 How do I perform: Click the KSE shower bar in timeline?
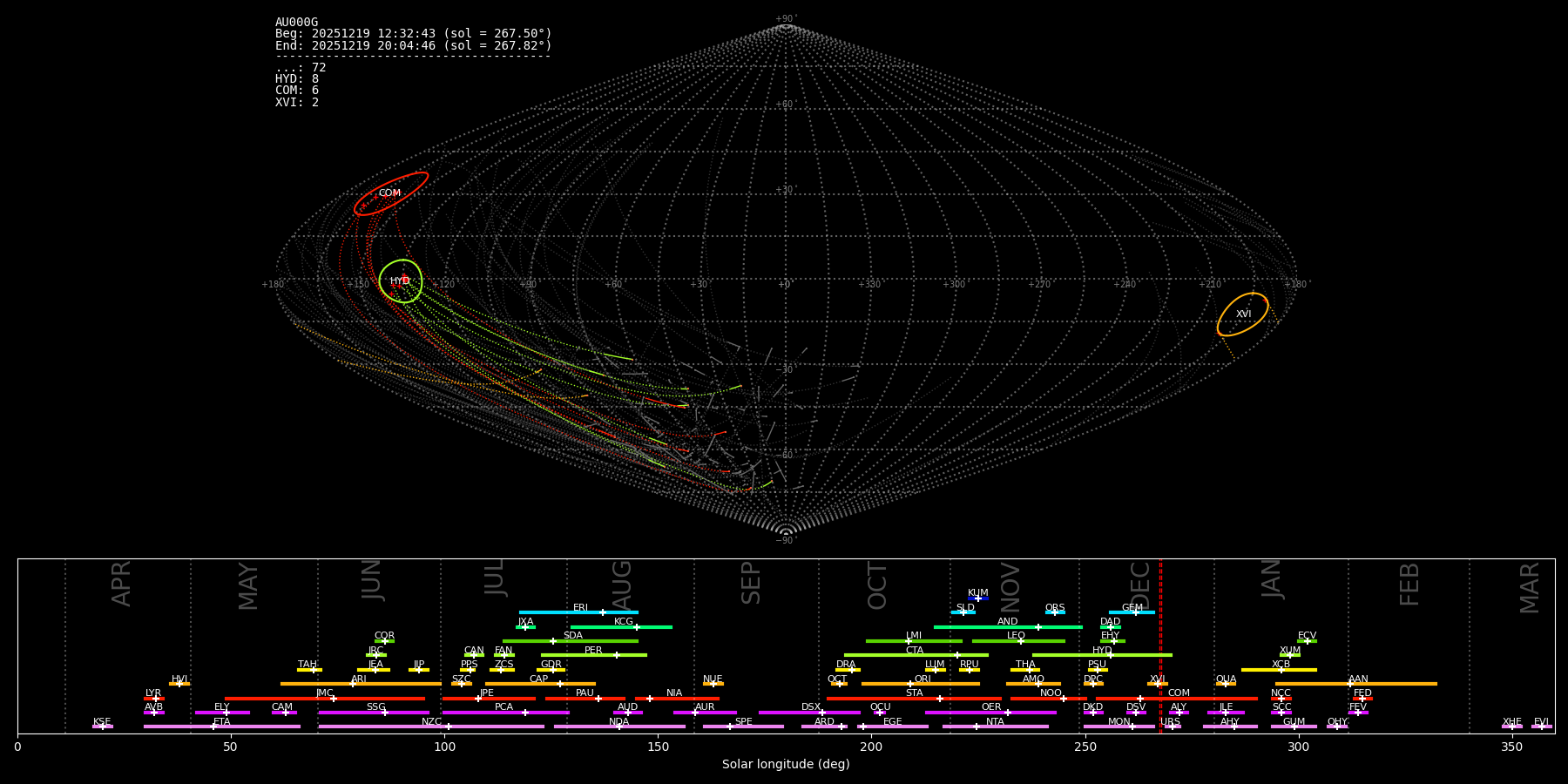[x=102, y=727]
